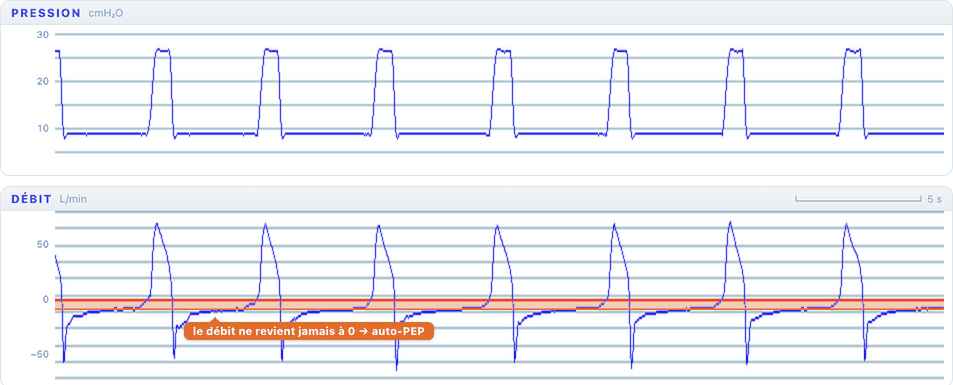Click the 5 s time scale label
The image size is (953, 385).
point(935,199)
